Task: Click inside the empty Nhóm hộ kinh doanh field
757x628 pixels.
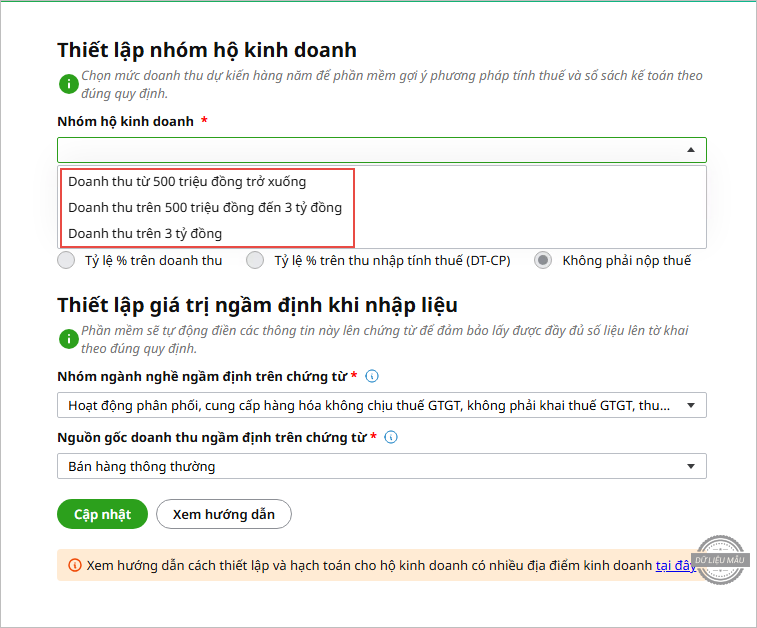Action: [360, 150]
